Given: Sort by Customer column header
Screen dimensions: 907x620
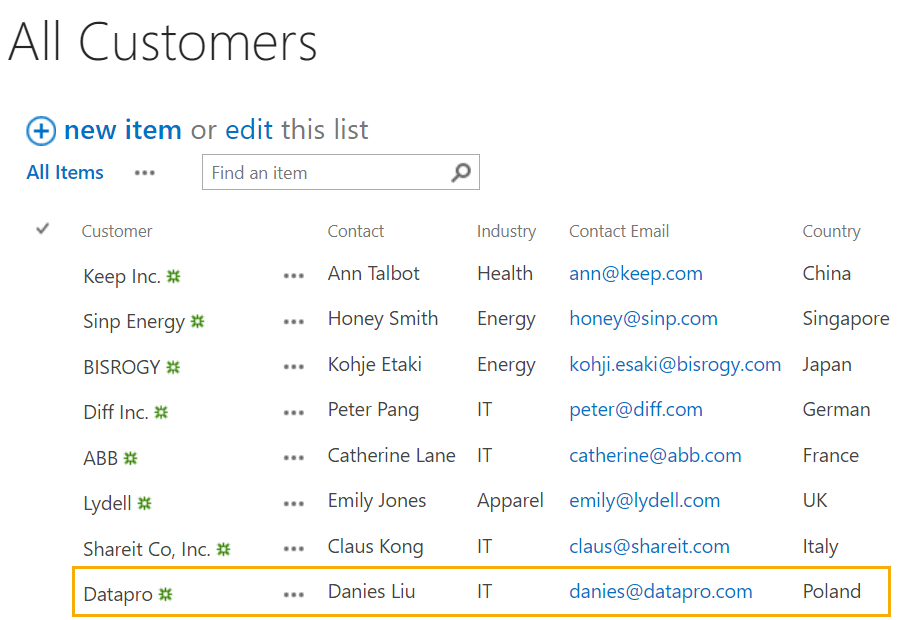Looking at the screenshot, I should point(117,231).
